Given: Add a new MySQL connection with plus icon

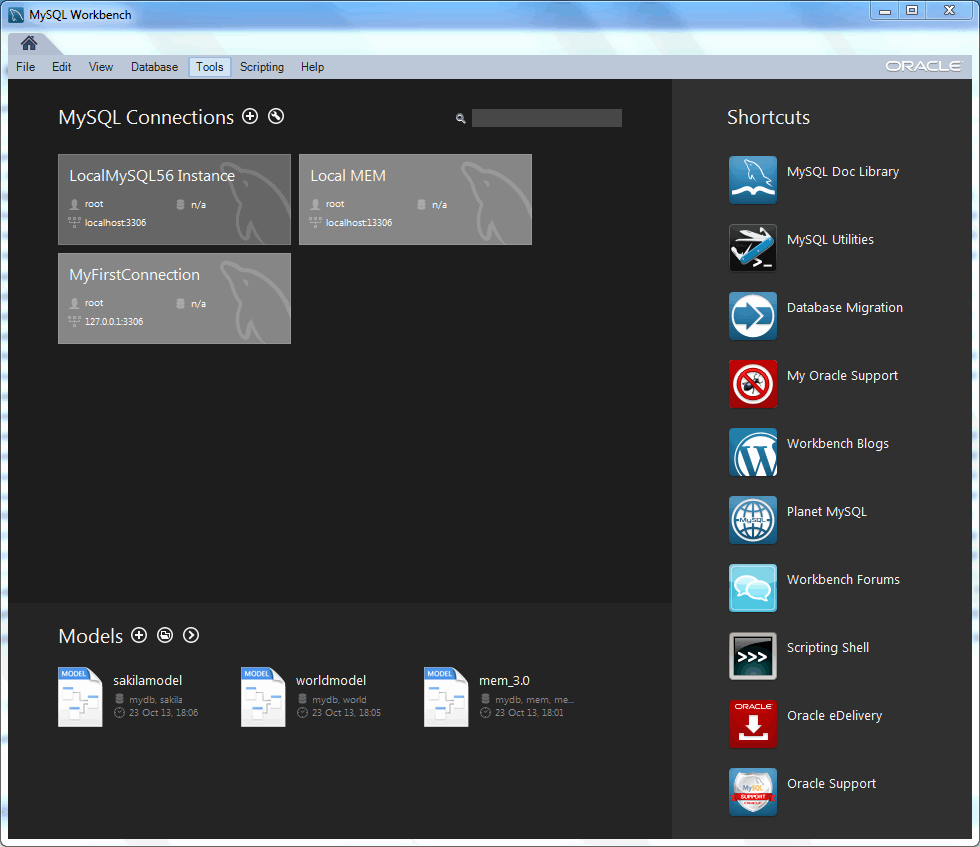Looking at the screenshot, I should (x=250, y=116).
